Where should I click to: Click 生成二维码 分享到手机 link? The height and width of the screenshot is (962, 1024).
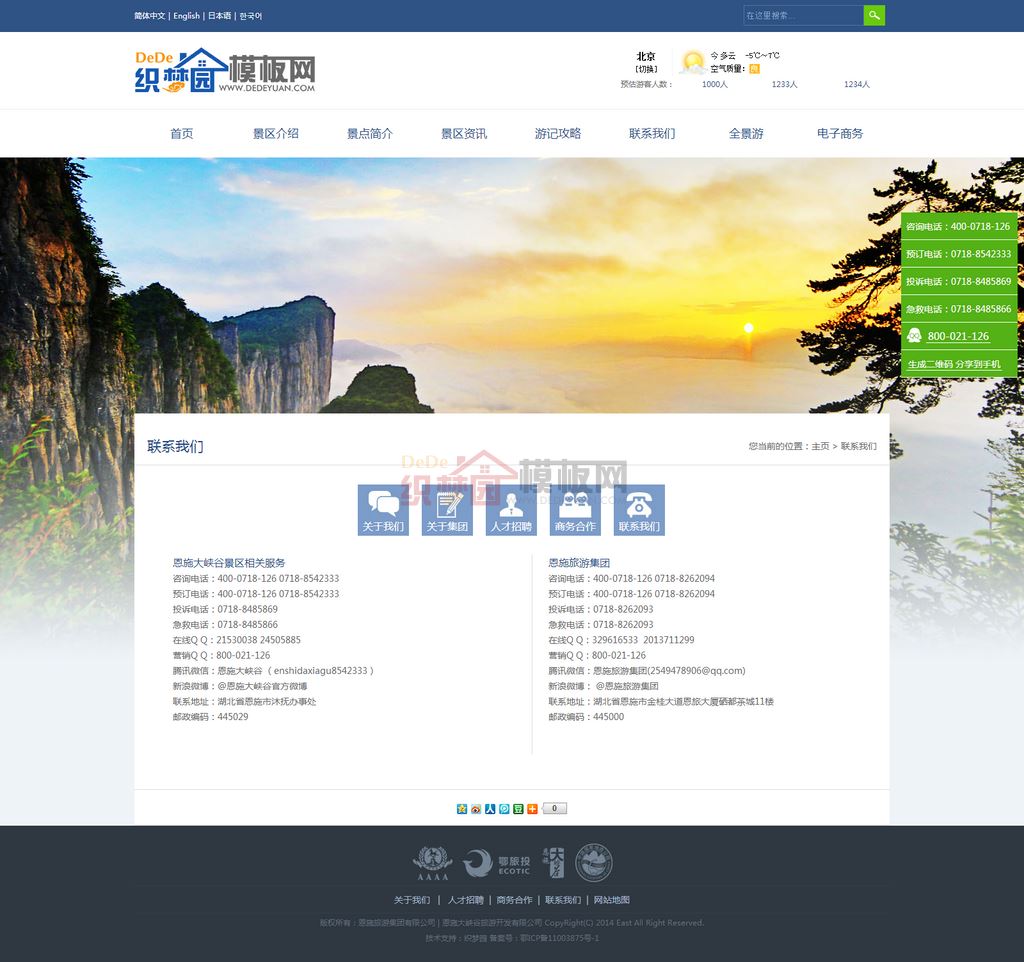coord(954,365)
